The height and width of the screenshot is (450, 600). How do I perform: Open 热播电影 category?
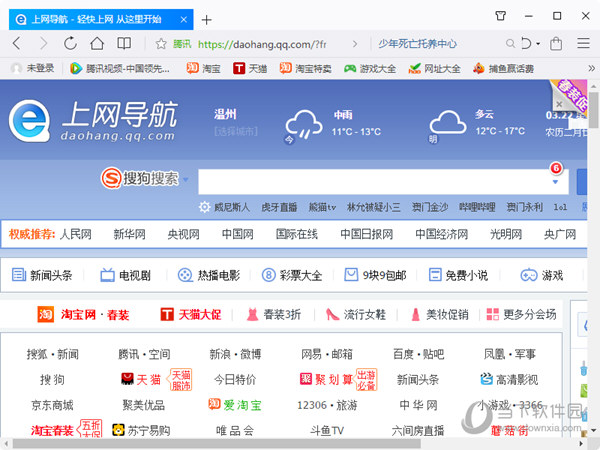point(209,275)
